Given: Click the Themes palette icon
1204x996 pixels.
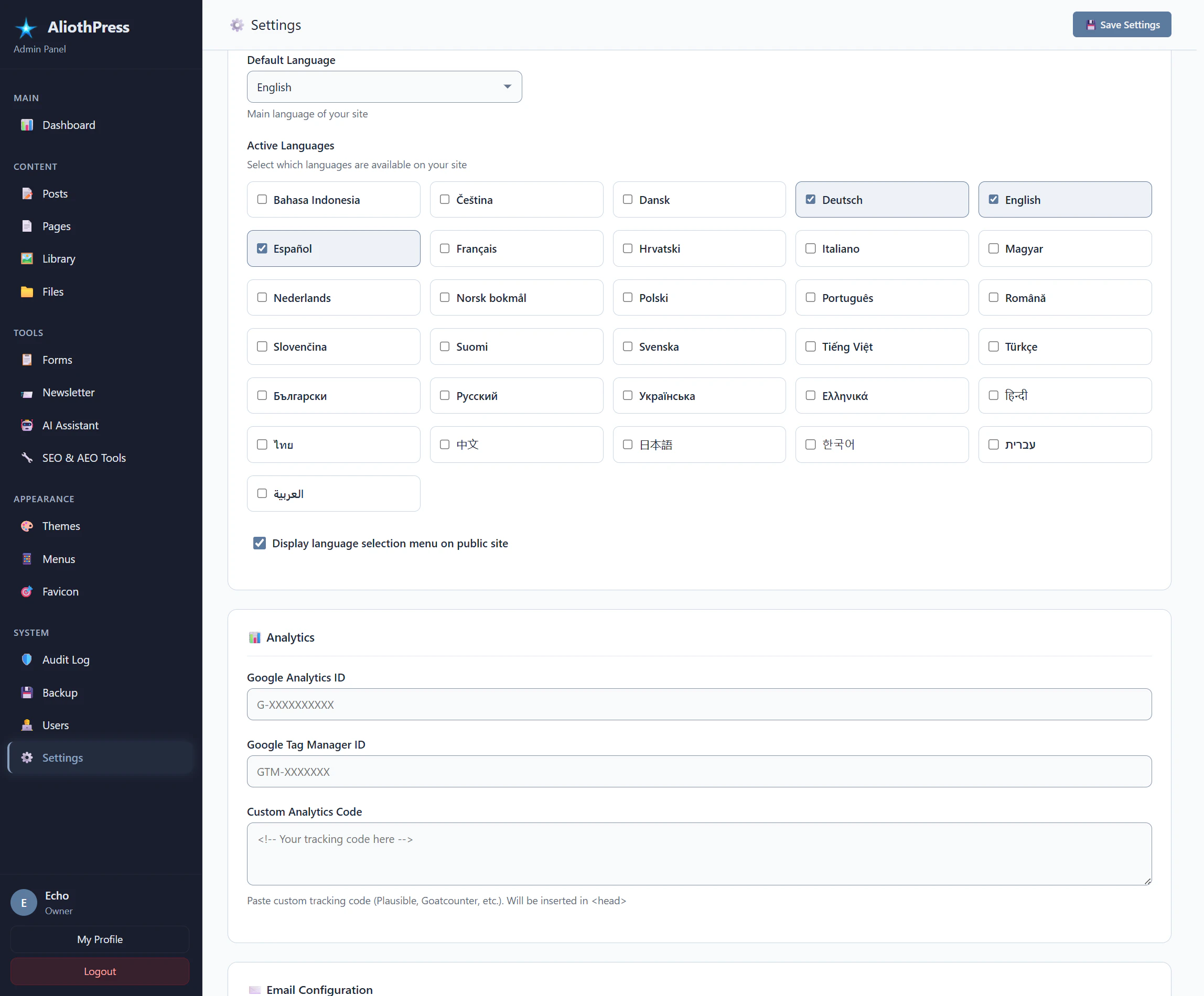Looking at the screenshot, I should click(27, 526).
